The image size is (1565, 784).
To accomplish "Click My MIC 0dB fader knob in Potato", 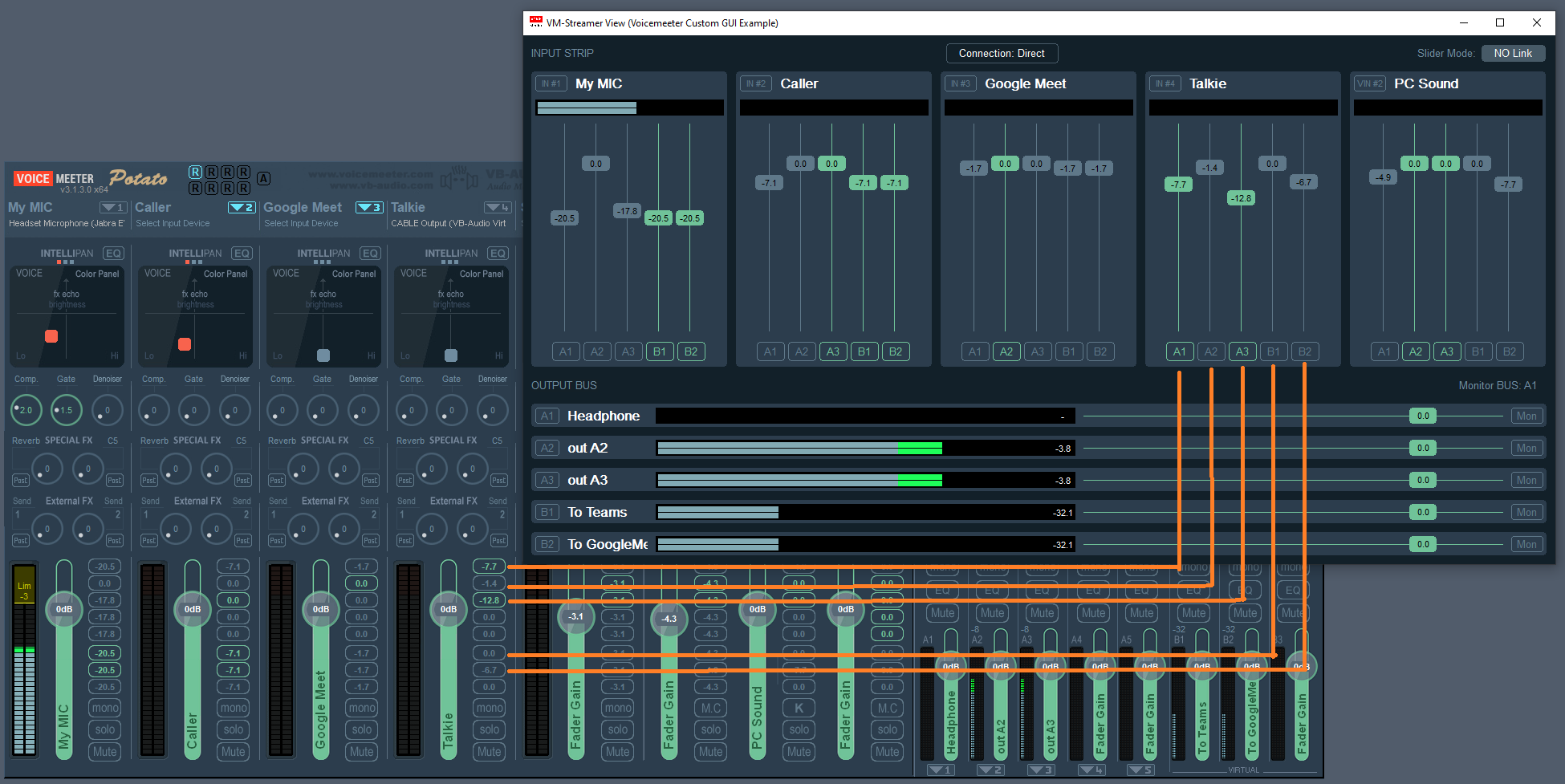I will pos(64,609).
